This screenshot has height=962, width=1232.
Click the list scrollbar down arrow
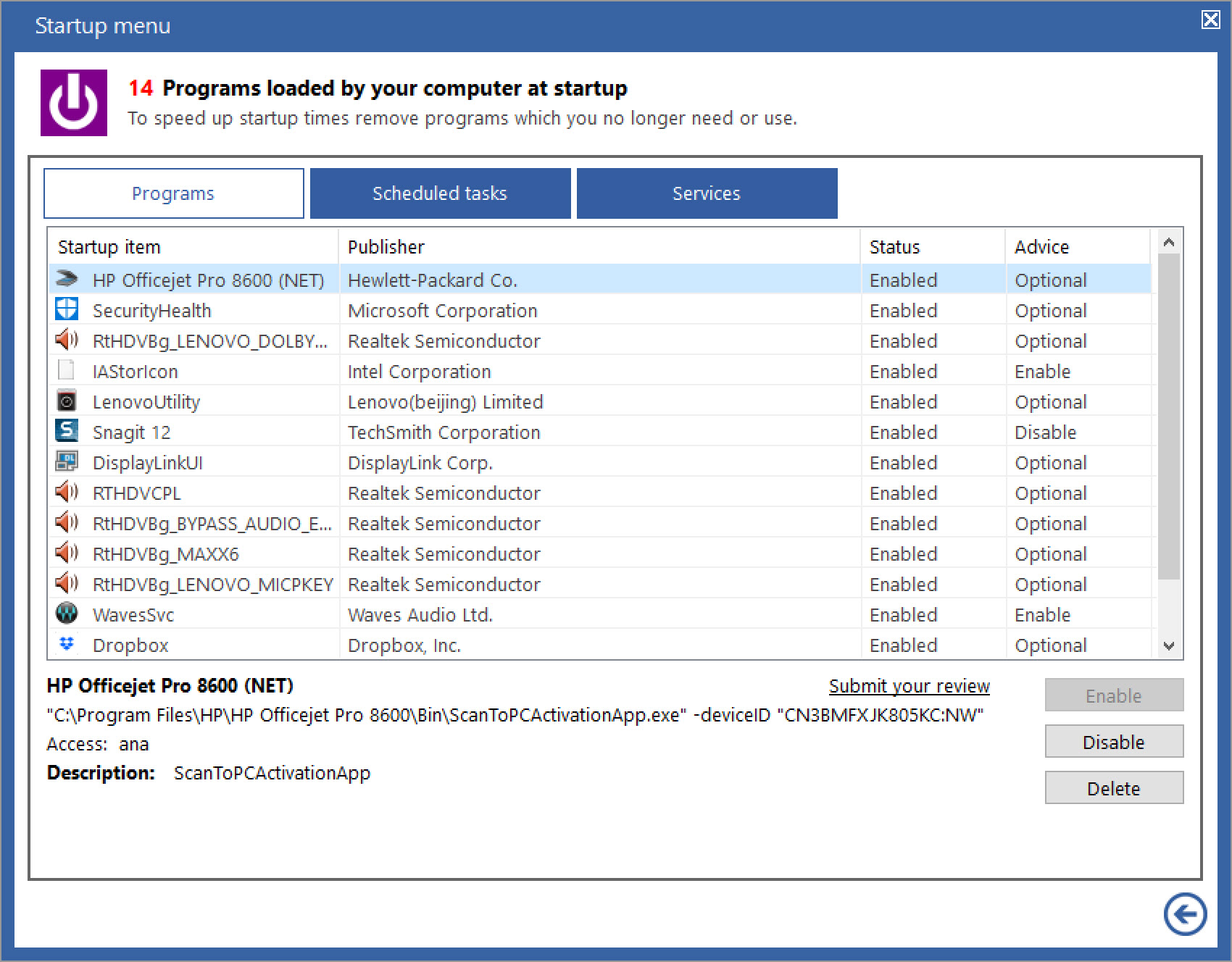point(1168,646)
